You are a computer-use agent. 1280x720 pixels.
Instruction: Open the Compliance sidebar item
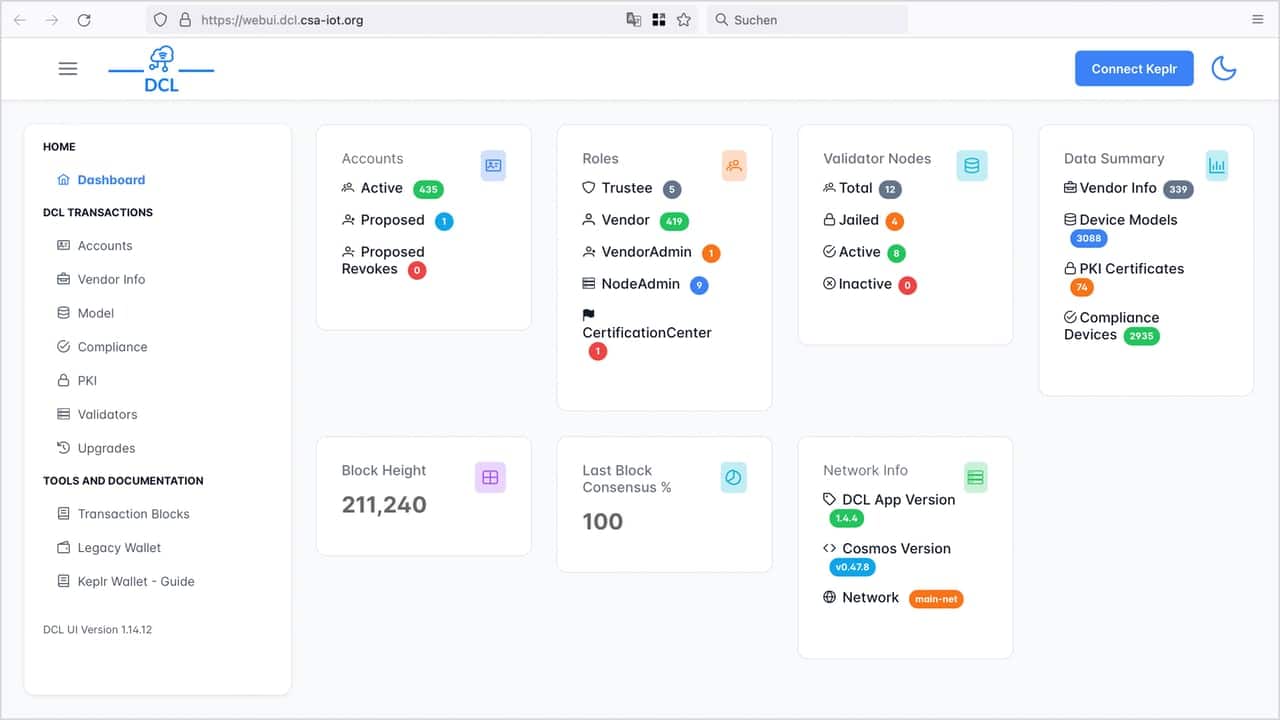pyautogui.click(x=112, y=347)
